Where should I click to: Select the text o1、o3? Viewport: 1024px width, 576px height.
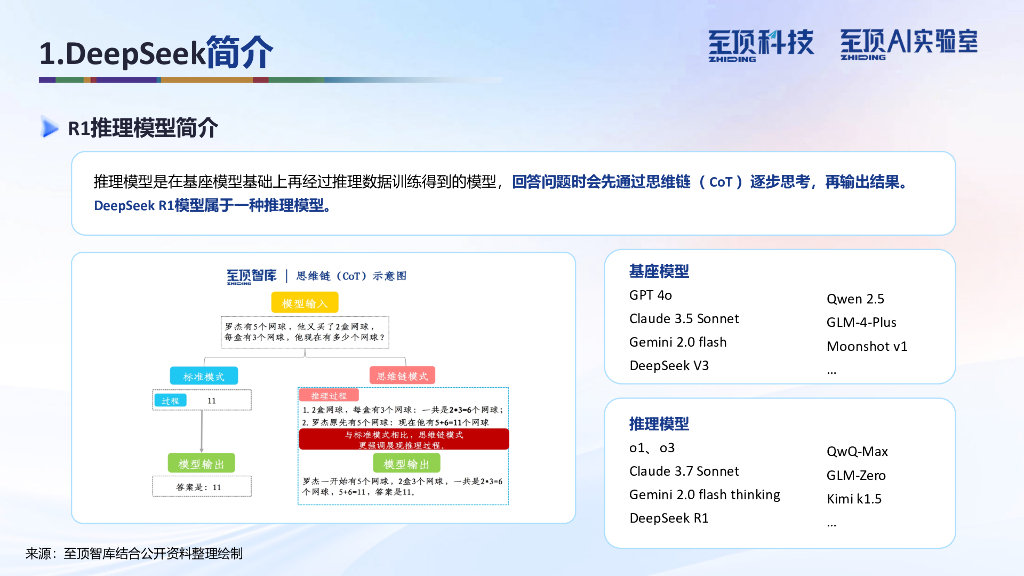652,448
